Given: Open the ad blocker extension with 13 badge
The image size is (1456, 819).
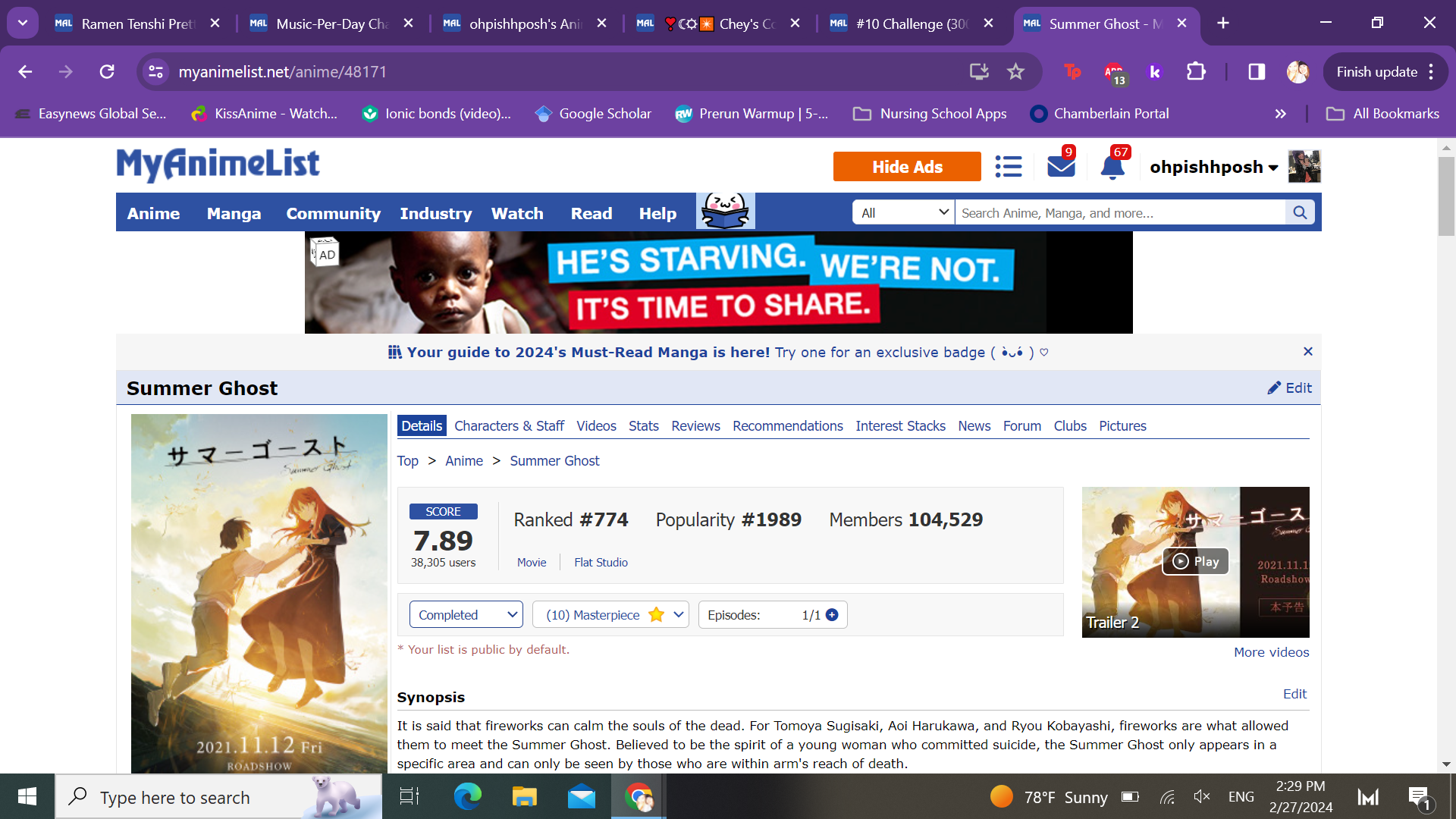Looking at the screenshot, I should [x=1115, y=73].
